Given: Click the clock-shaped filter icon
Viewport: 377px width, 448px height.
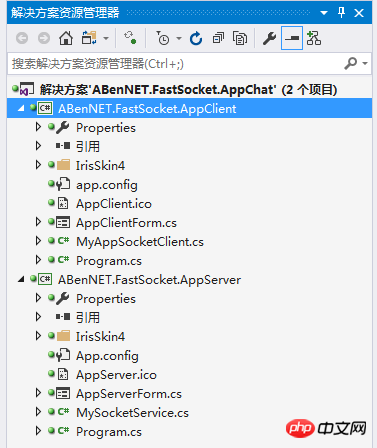Looking at the screenshot, I should [x=163, y=38].
